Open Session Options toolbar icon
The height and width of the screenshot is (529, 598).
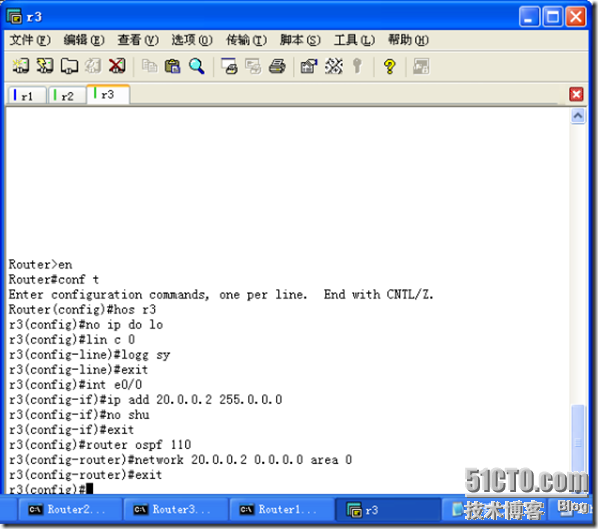[309, 66]
